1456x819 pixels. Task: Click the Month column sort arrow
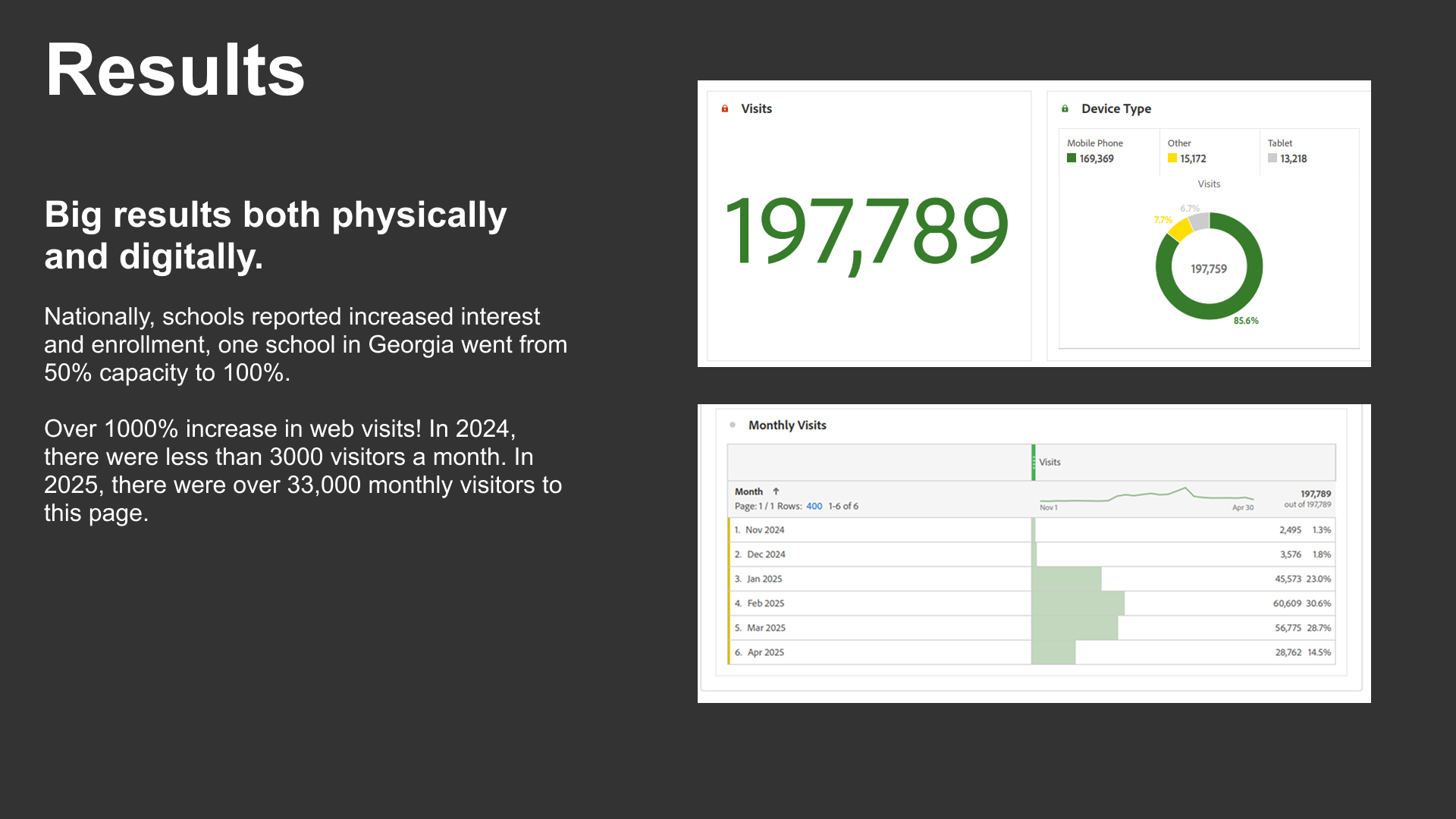tap(776, 491)
